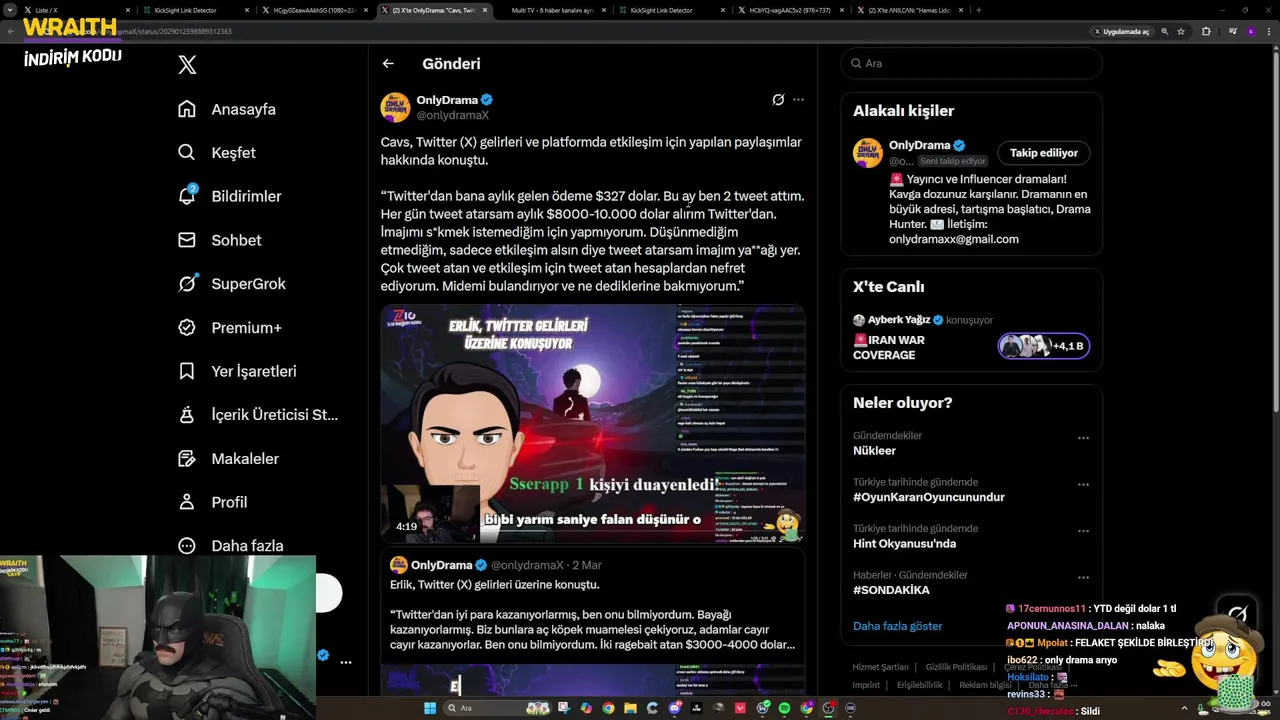Click Uygulamada aç button in address bar
Screen dimensions: 1280x720
[1121, 31]
